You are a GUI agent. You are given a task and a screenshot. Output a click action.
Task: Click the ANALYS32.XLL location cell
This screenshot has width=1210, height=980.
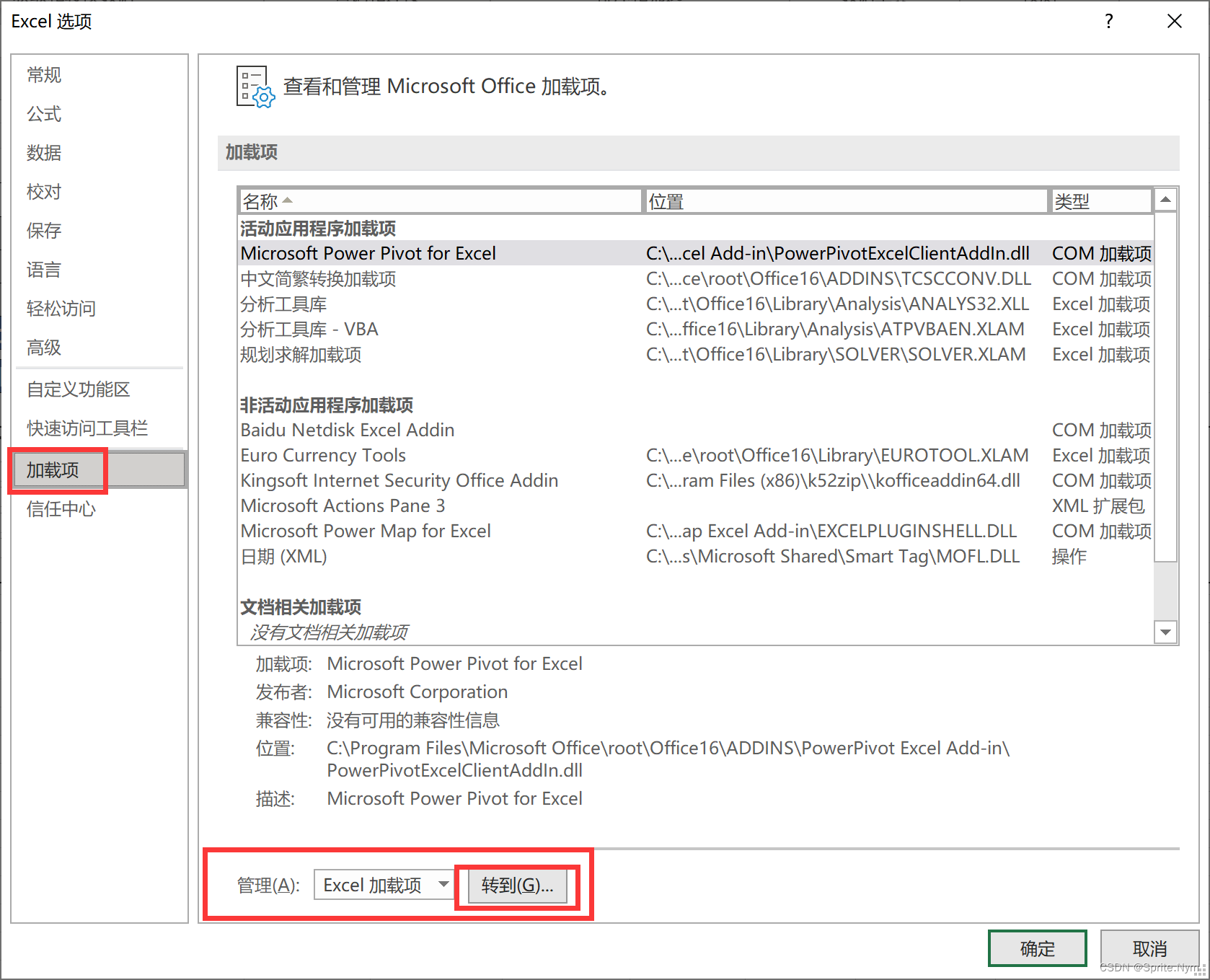[x=837, y=304]
